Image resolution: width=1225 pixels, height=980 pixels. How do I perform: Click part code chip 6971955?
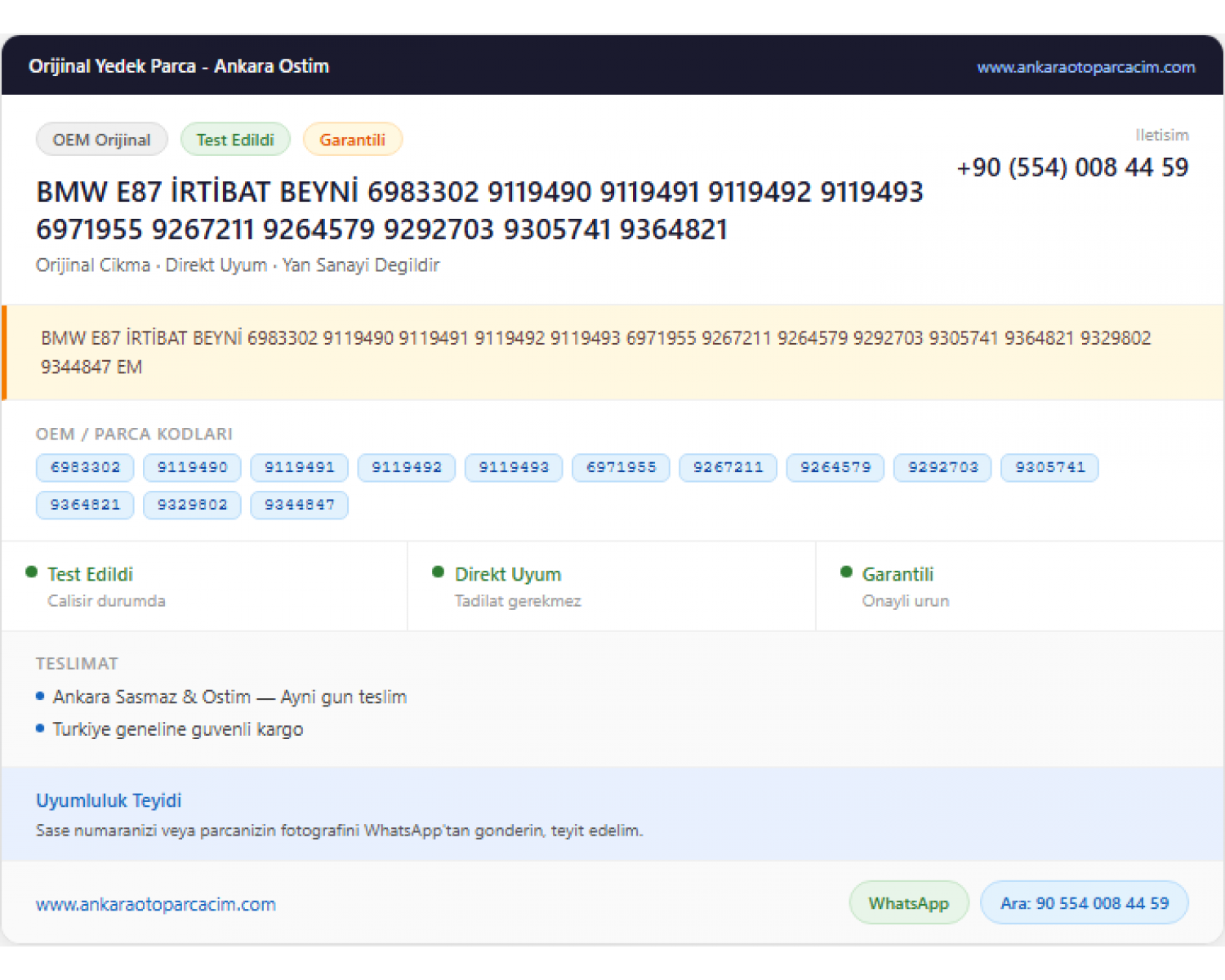621,467
